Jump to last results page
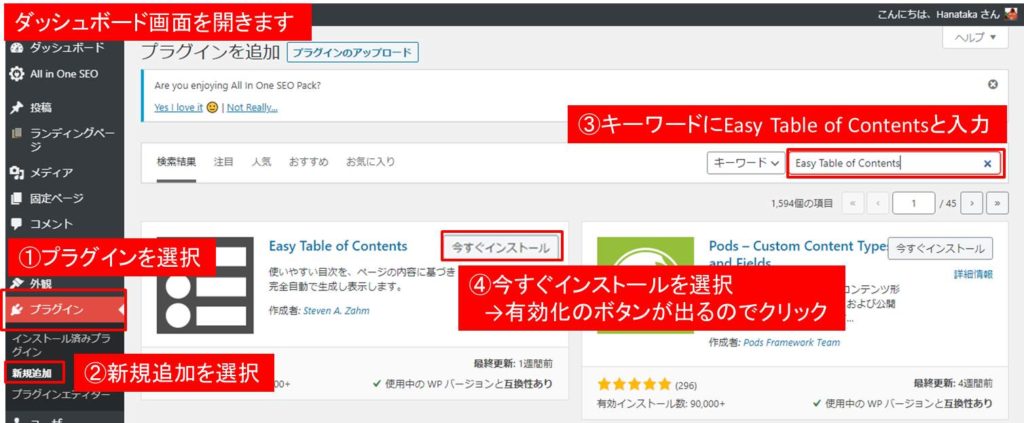 pyautogui.click(x=997, y=203)
